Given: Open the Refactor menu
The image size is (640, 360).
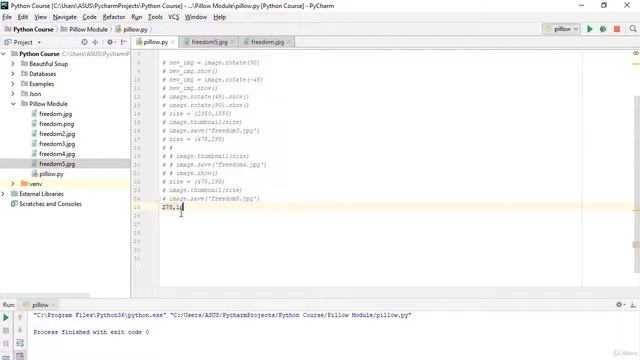Looking at the screenshot, I should (113, 17).
